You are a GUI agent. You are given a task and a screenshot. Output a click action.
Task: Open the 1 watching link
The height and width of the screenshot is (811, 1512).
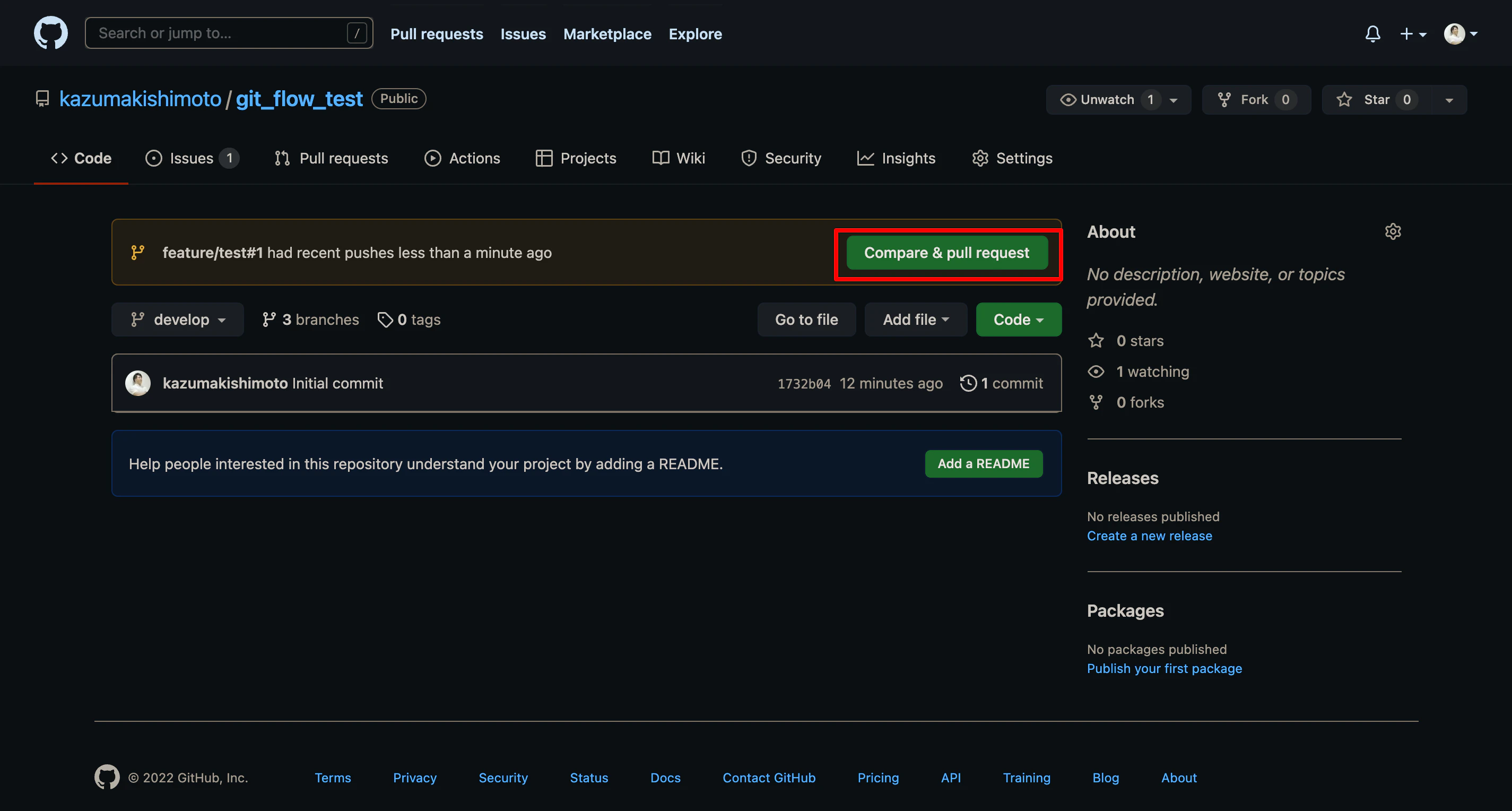[1139, 371]
